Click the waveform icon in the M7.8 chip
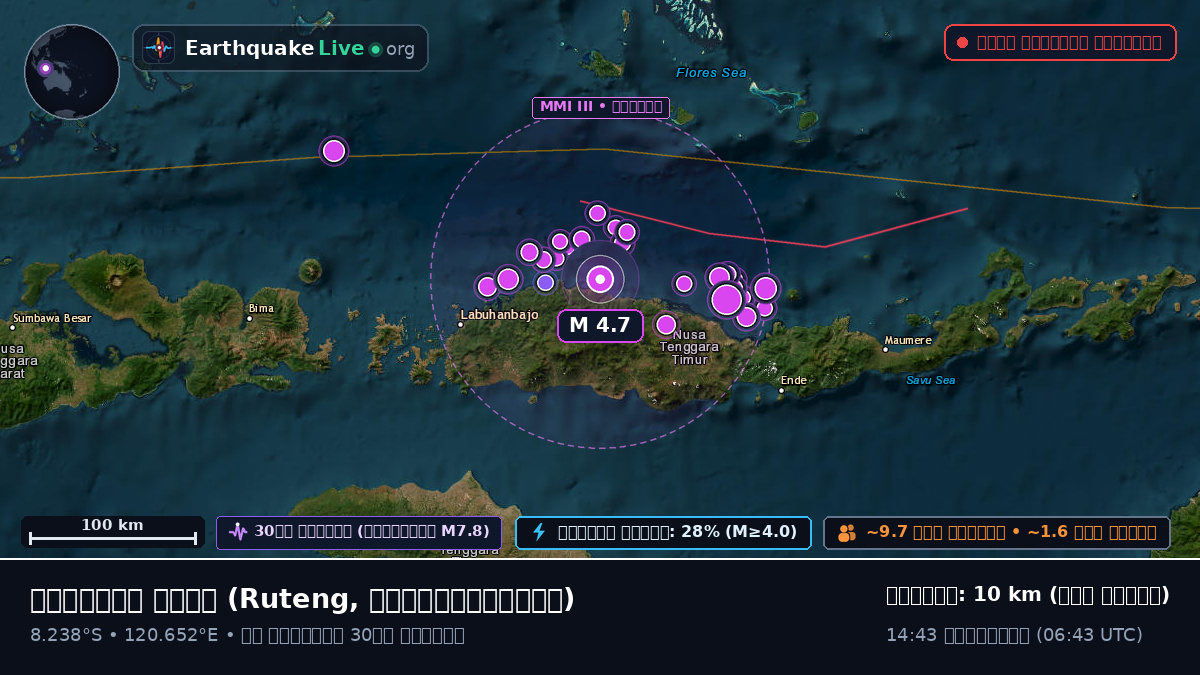The height and width of the screenshot is (675, 1200). click(238, 532)
